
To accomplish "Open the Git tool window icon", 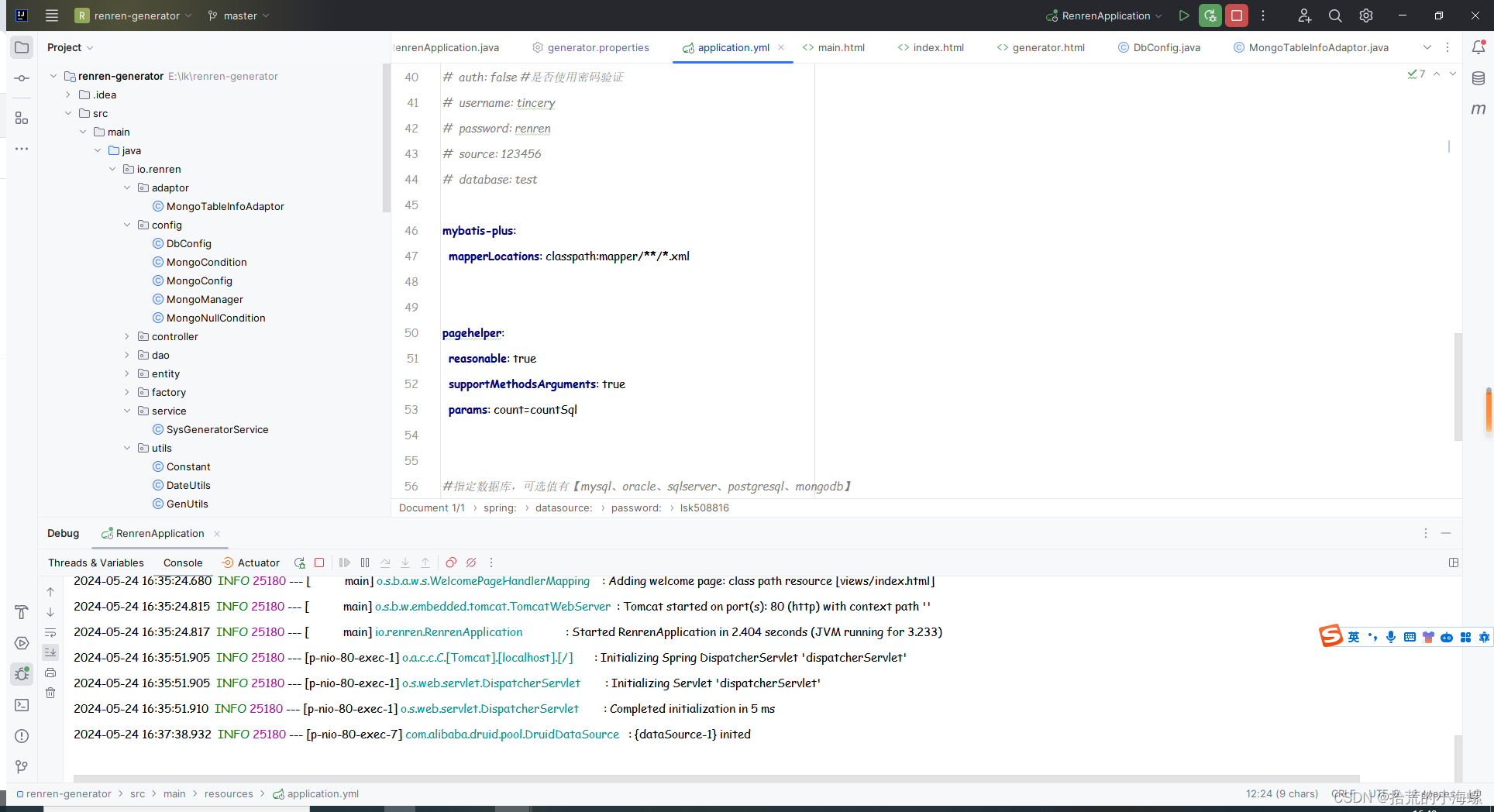I will point(22,767).
